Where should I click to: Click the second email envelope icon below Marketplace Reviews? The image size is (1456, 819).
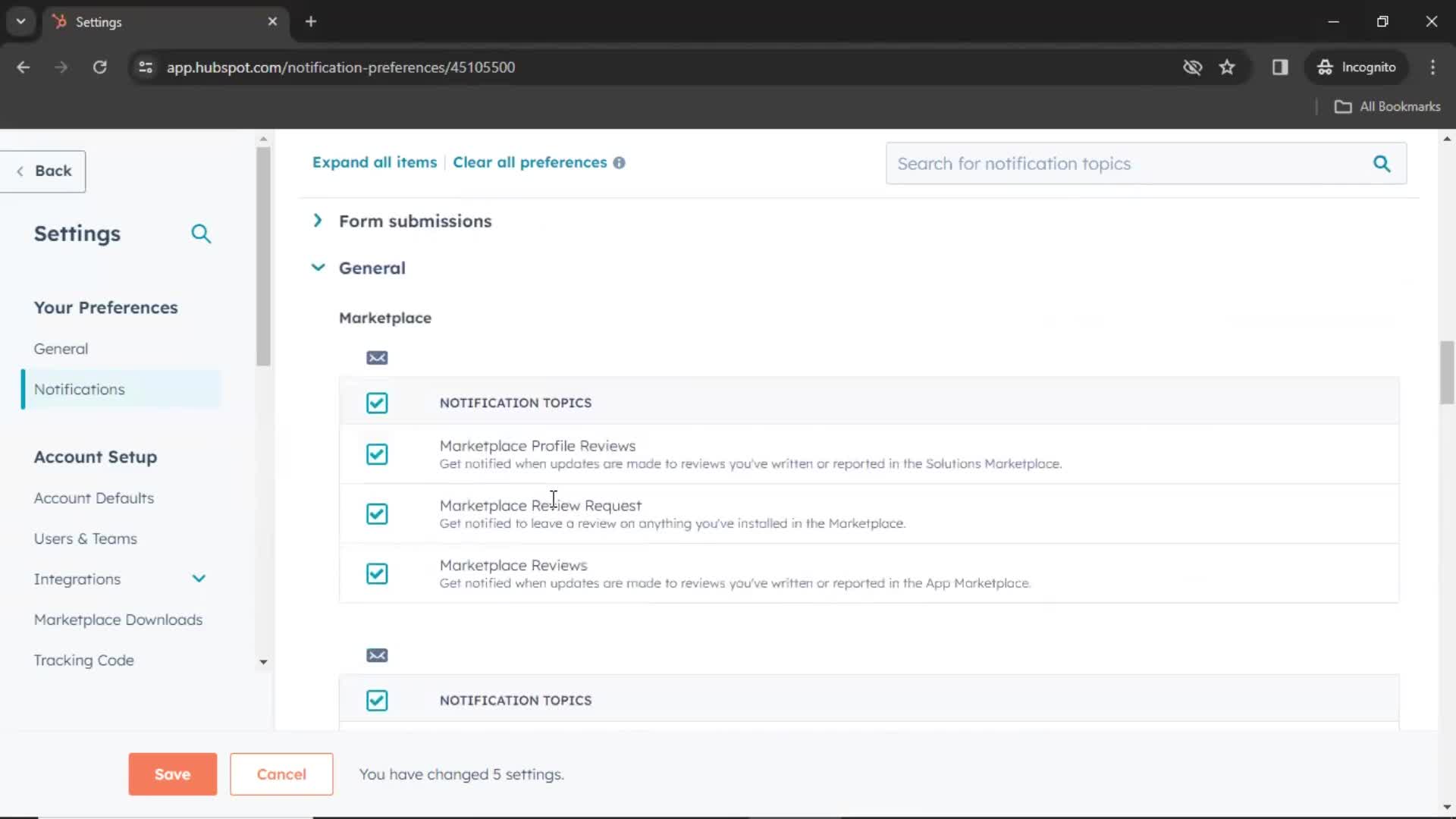377,655
